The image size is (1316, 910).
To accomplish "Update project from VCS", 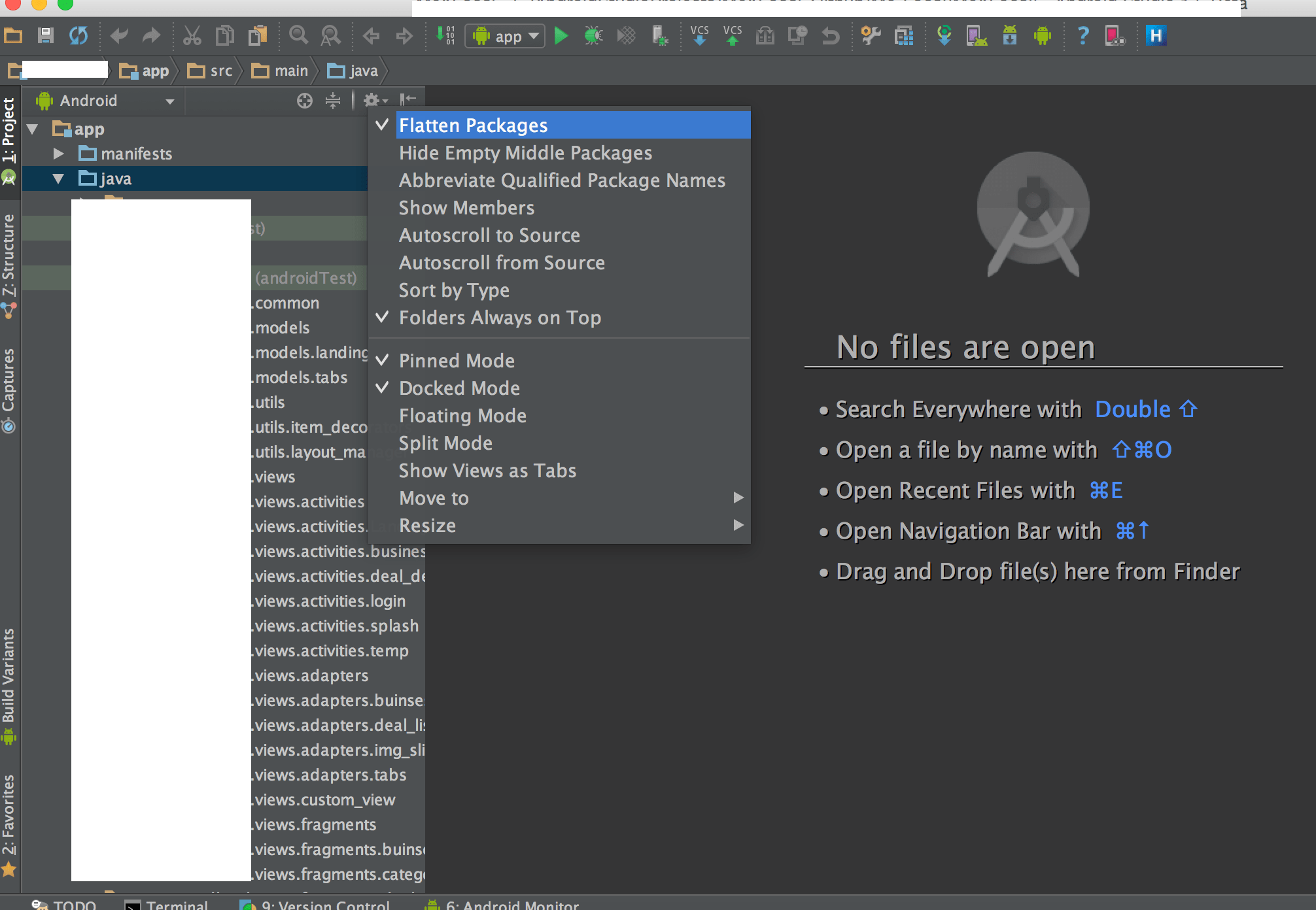I will 700,36.
